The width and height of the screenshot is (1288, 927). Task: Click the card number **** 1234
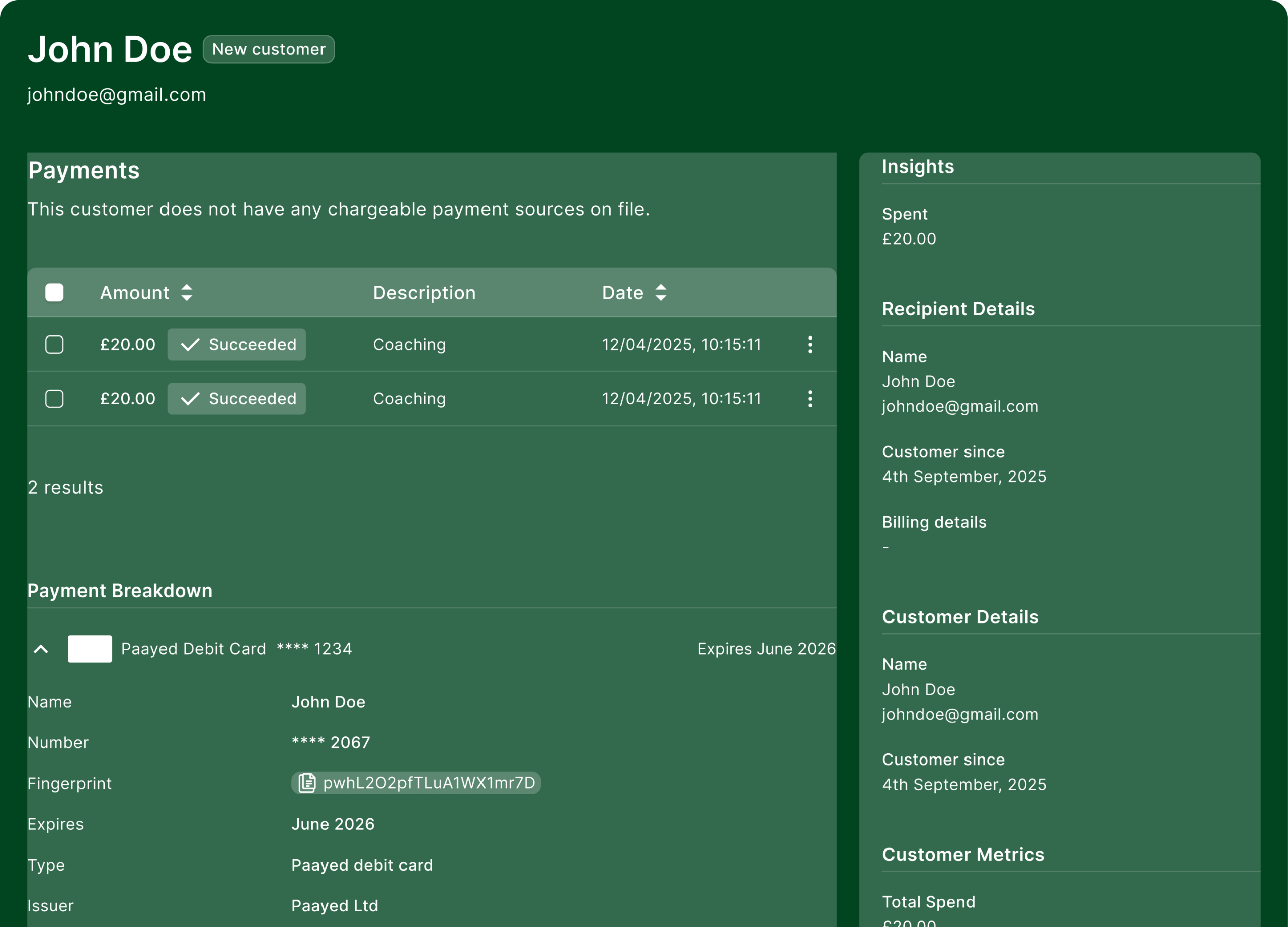coord(314,649)
